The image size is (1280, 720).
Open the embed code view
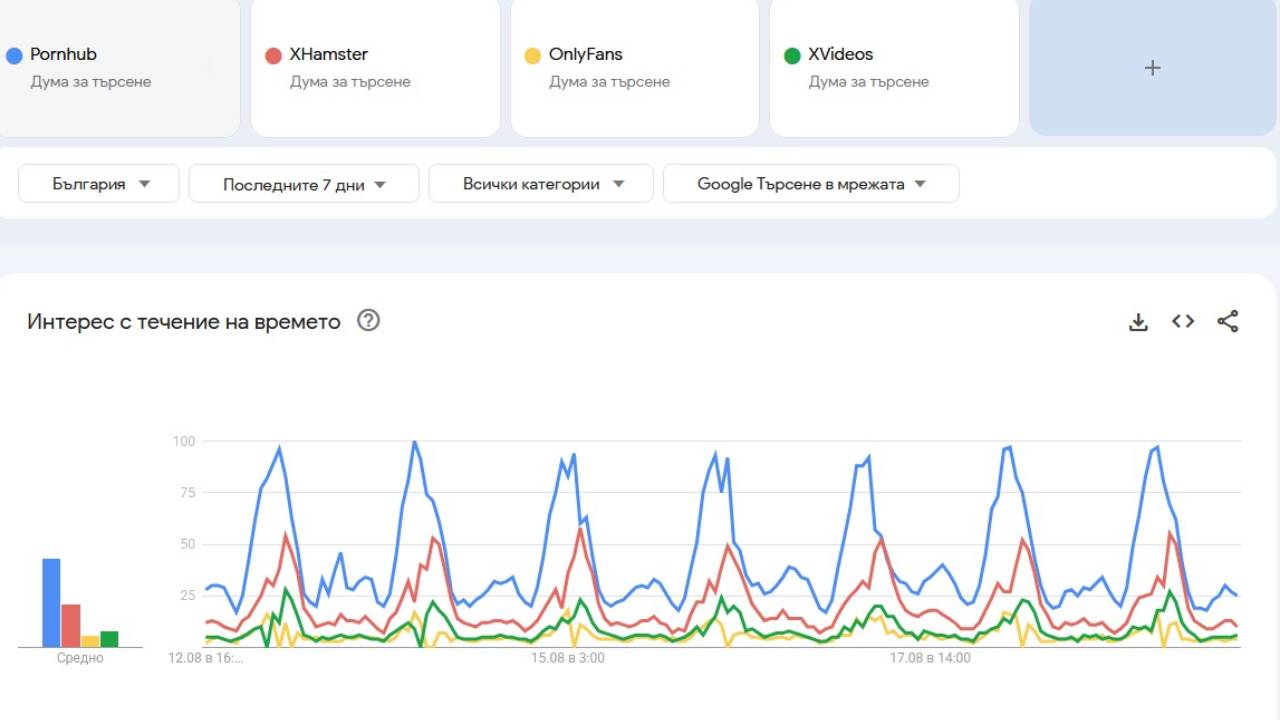1182,321
